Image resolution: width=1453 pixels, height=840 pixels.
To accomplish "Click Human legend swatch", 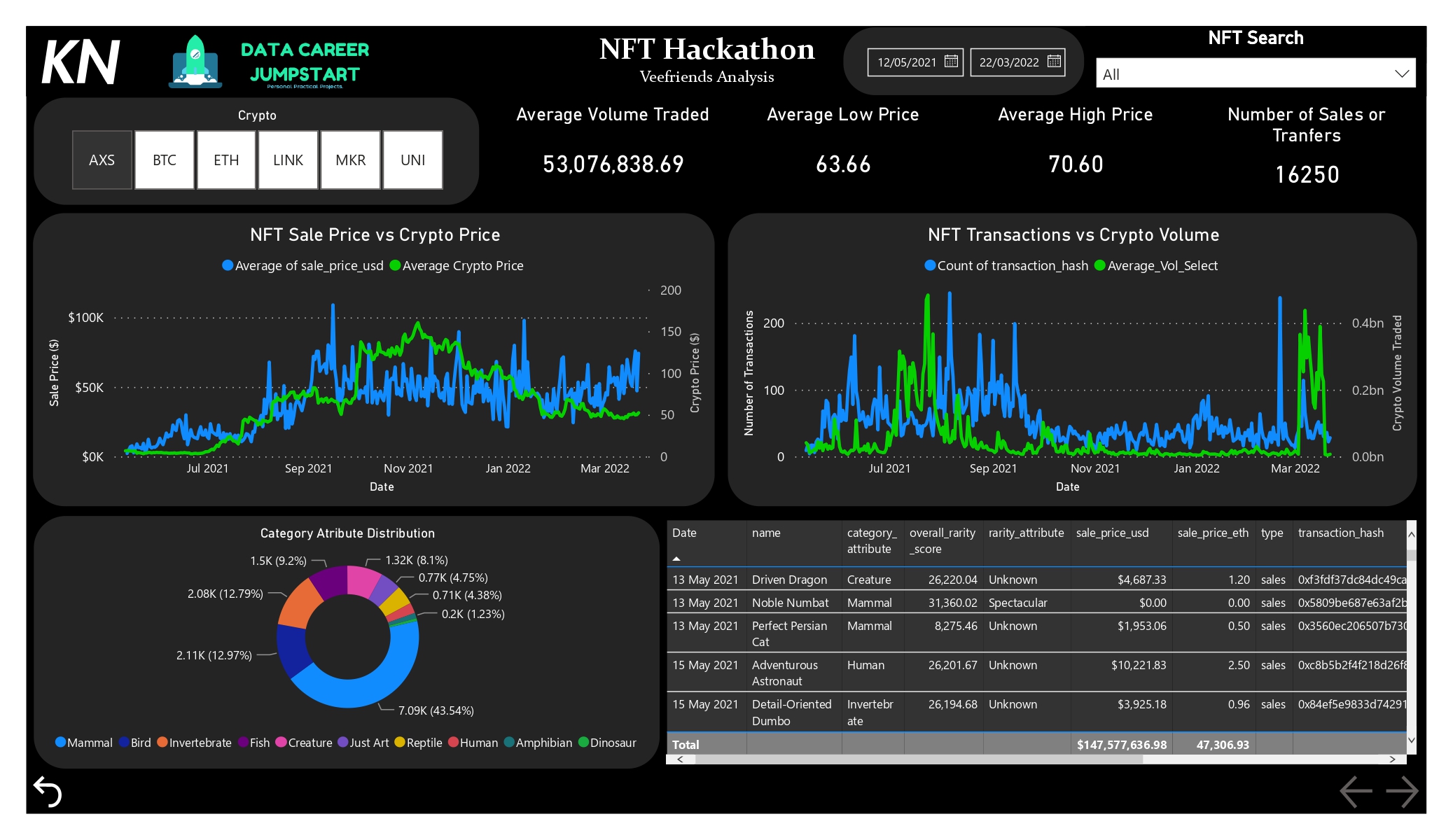I will pos(453,742).
